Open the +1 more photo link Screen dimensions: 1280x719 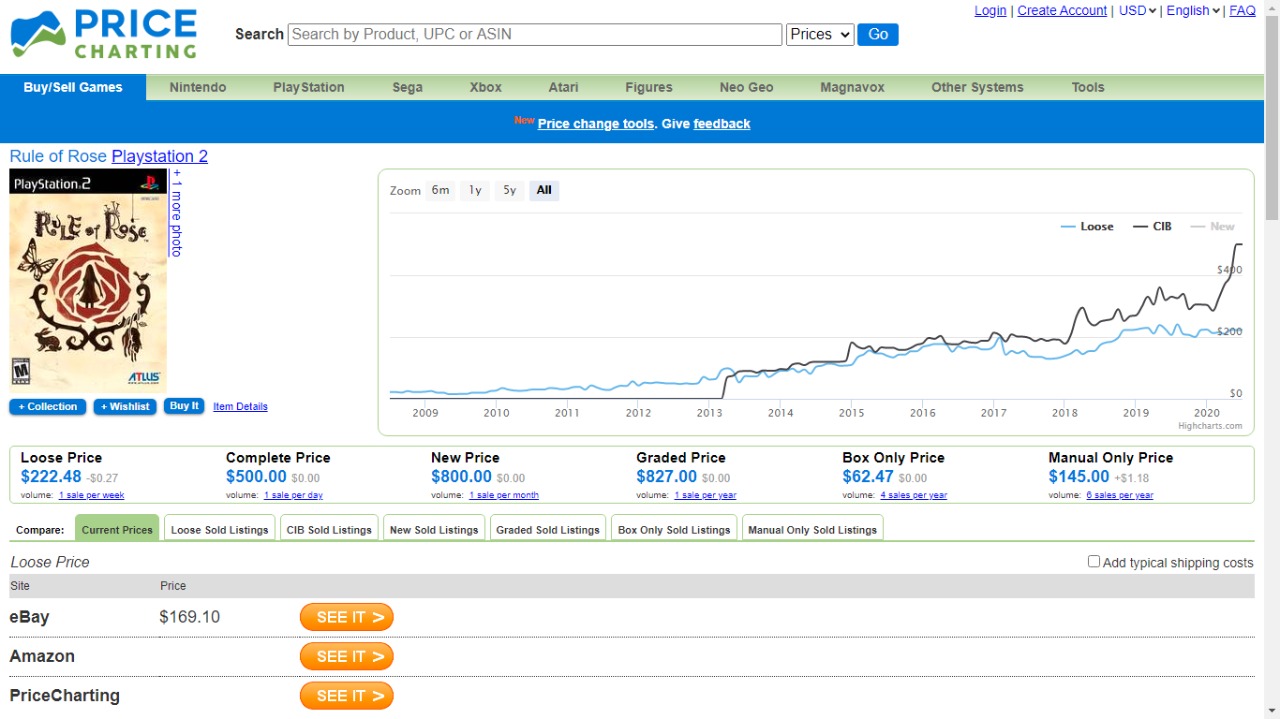tap(176, 213)
